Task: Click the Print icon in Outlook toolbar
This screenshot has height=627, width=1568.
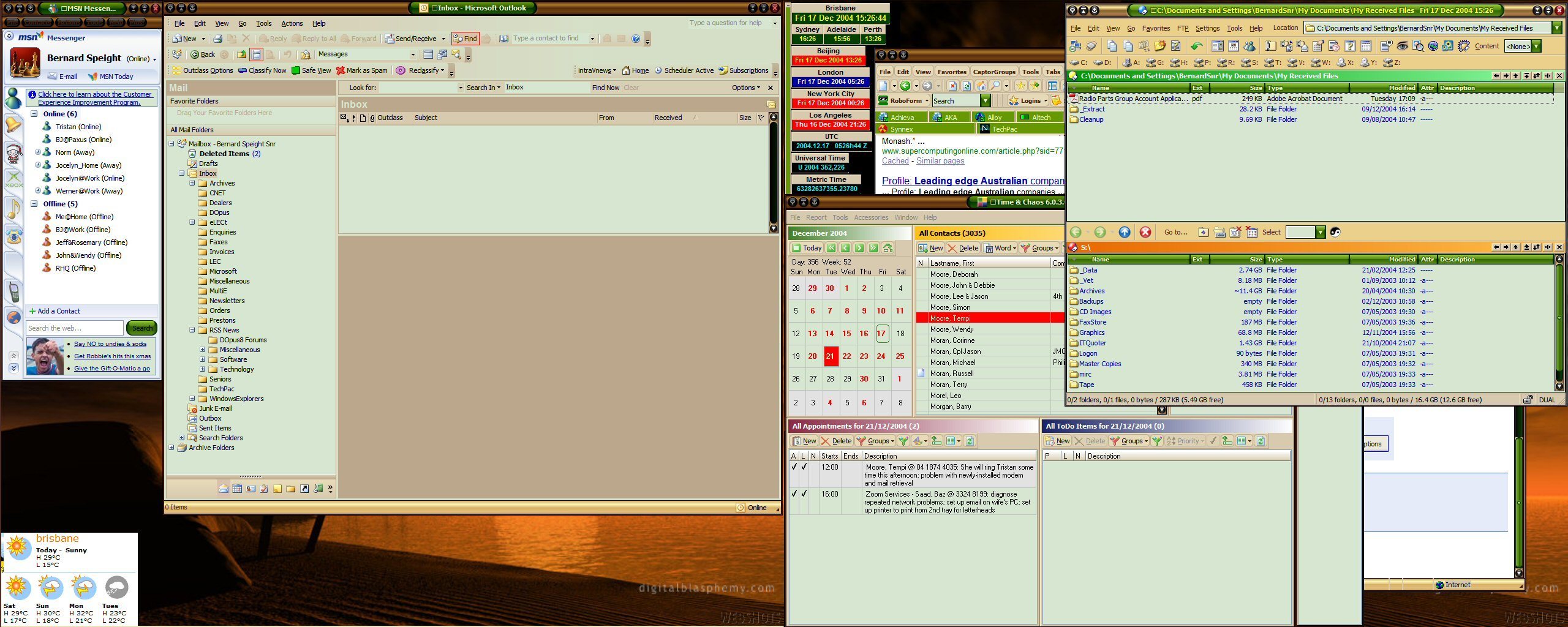Action: coord(217,39)
